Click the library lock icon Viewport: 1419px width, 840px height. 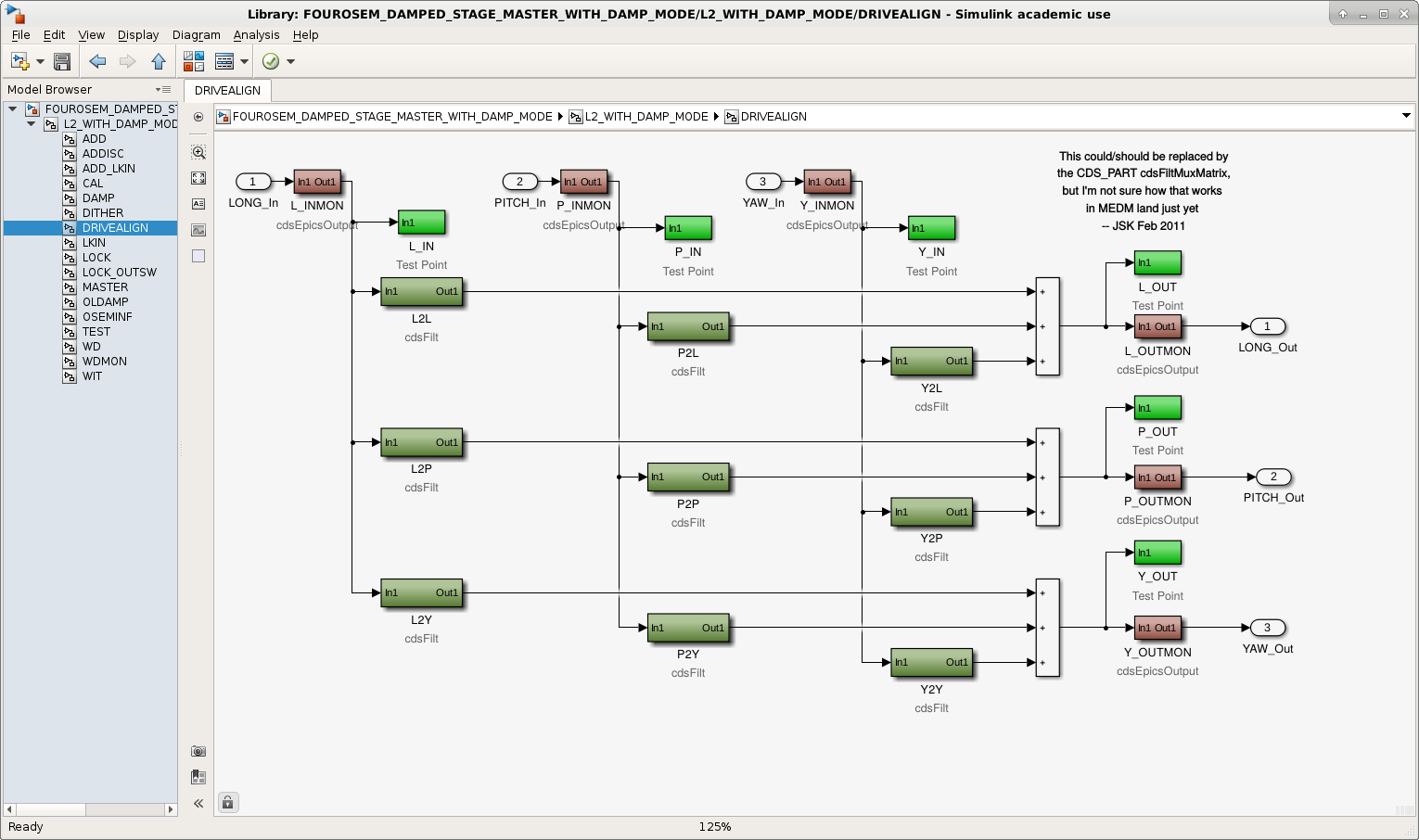(x=228, y=802)
